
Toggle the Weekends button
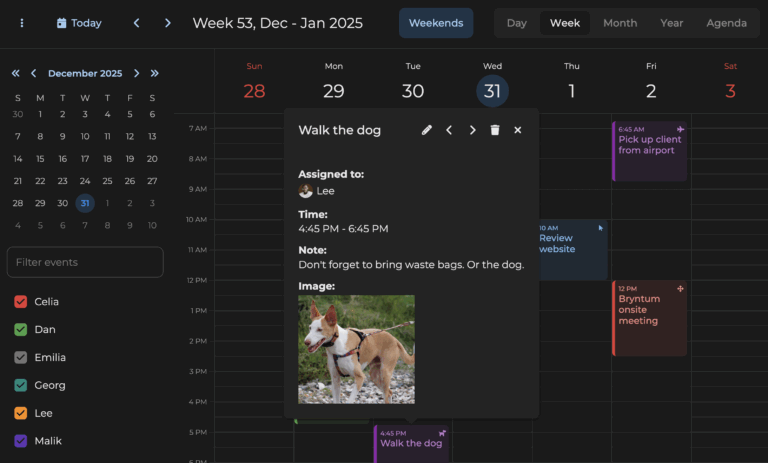coord(436,23)
